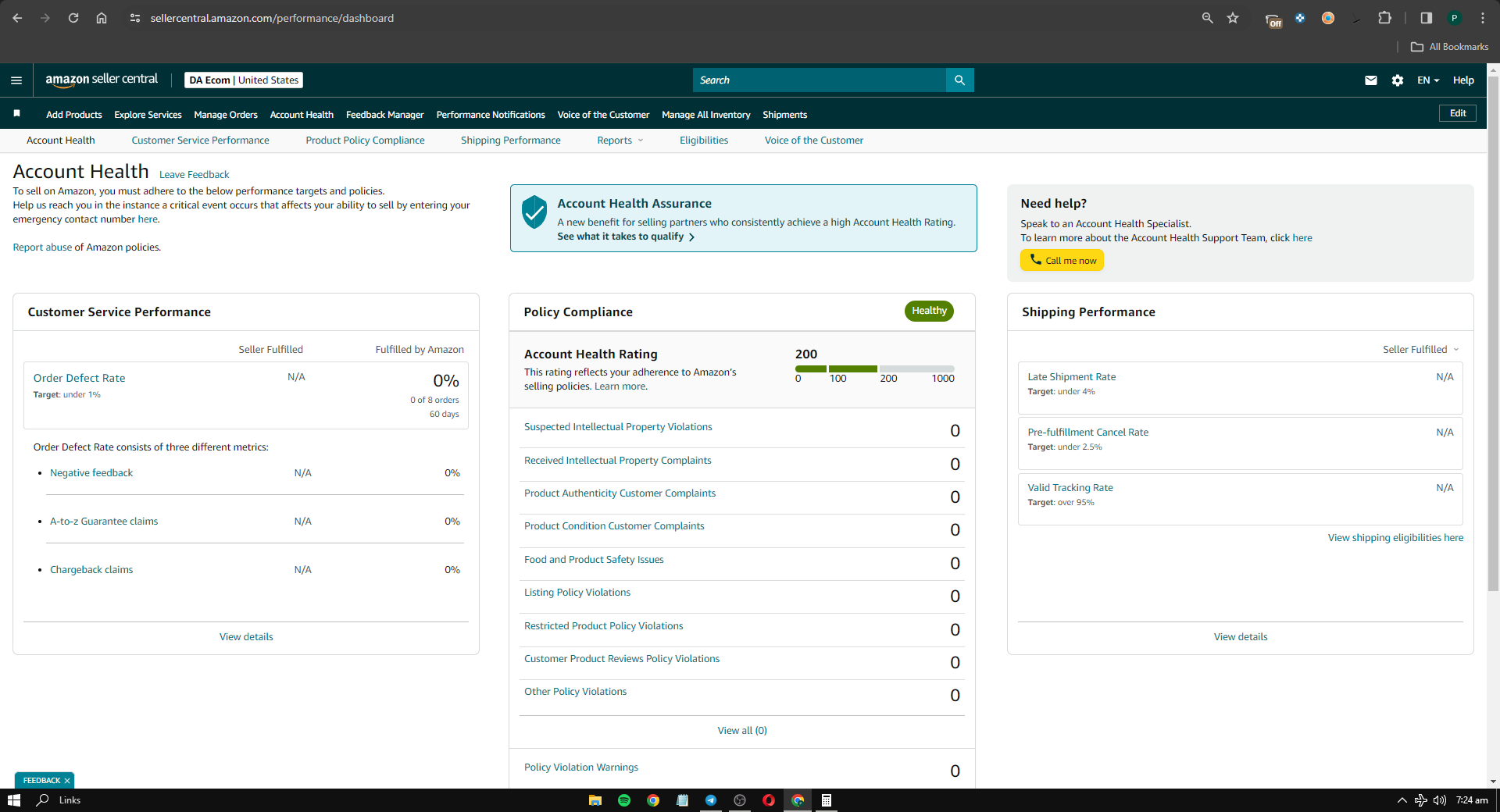
Task: Click the Edit favorites bar button
Action: (x=1458, y=113)
